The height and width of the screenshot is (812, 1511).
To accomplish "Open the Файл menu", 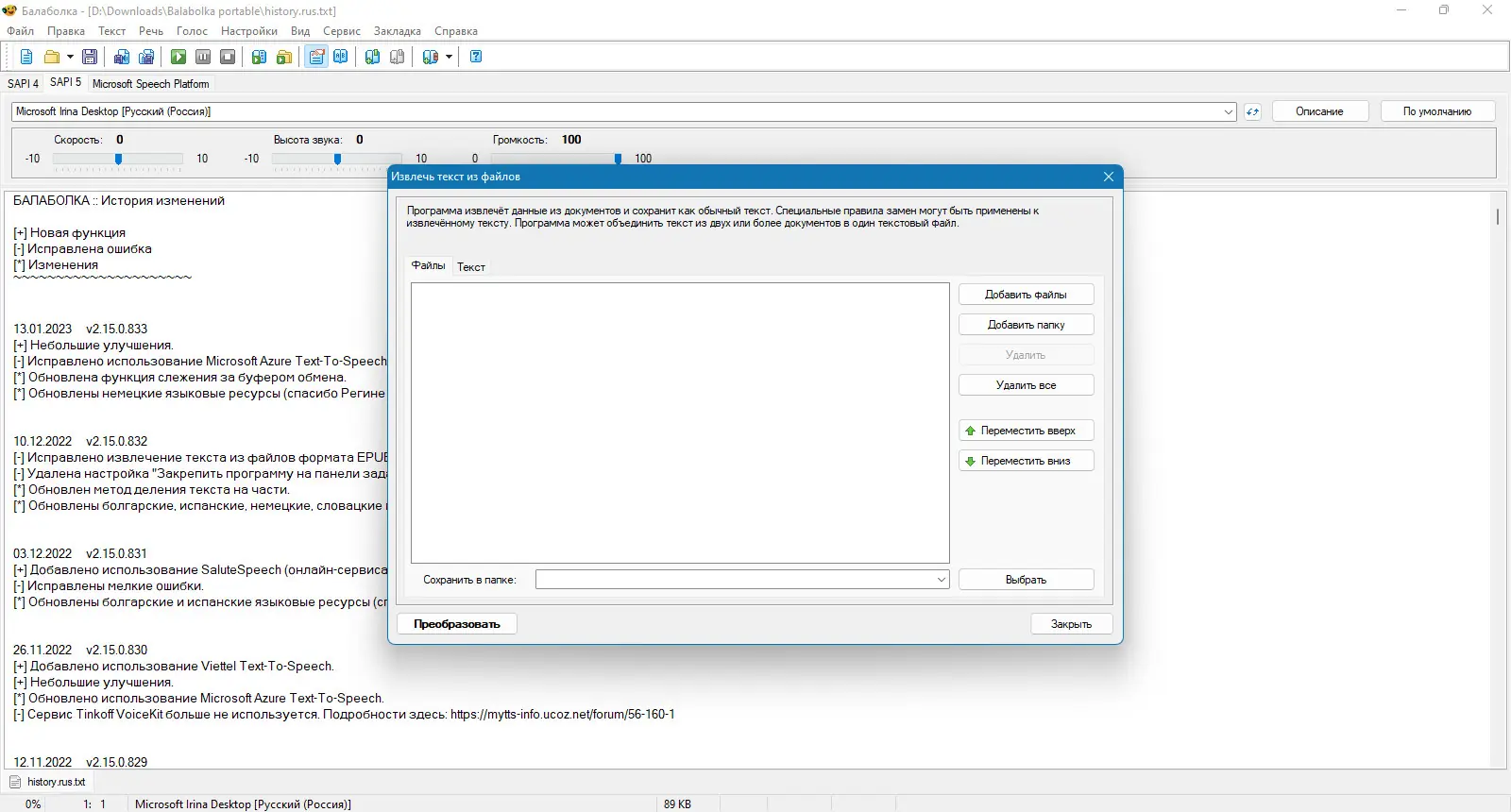I will (x=21, y=31).
